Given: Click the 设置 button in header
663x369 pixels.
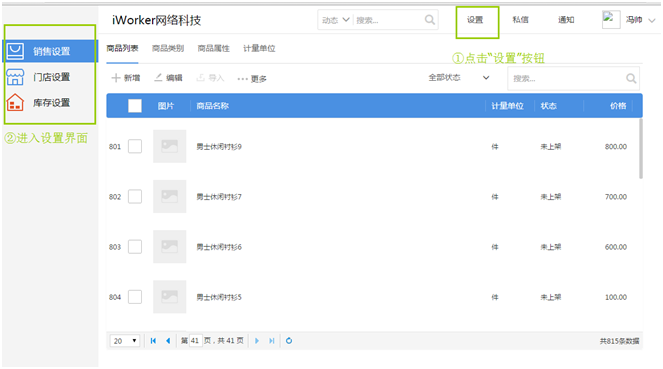Looking at the screenshot, I should pos(475,20).
